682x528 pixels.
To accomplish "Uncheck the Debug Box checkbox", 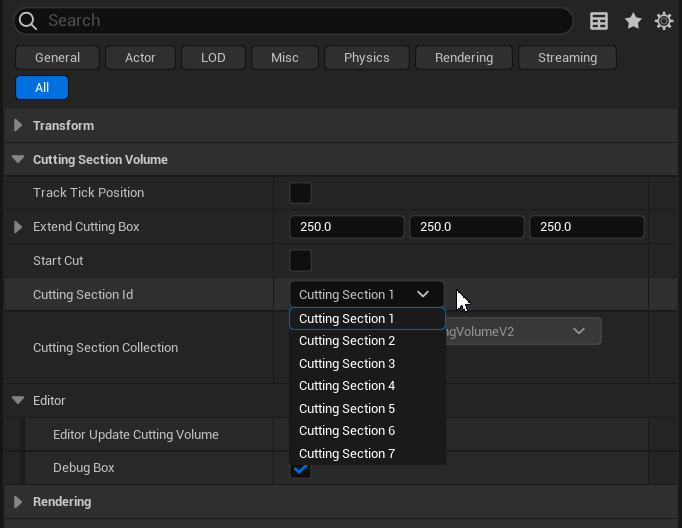I will [300, 469].
